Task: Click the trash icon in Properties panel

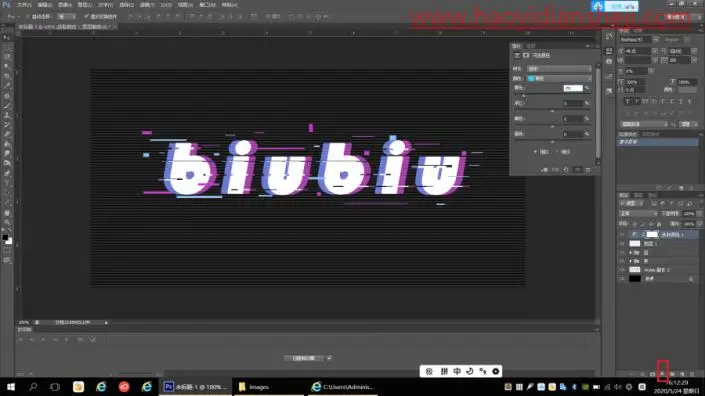Action: pos(588,170)
